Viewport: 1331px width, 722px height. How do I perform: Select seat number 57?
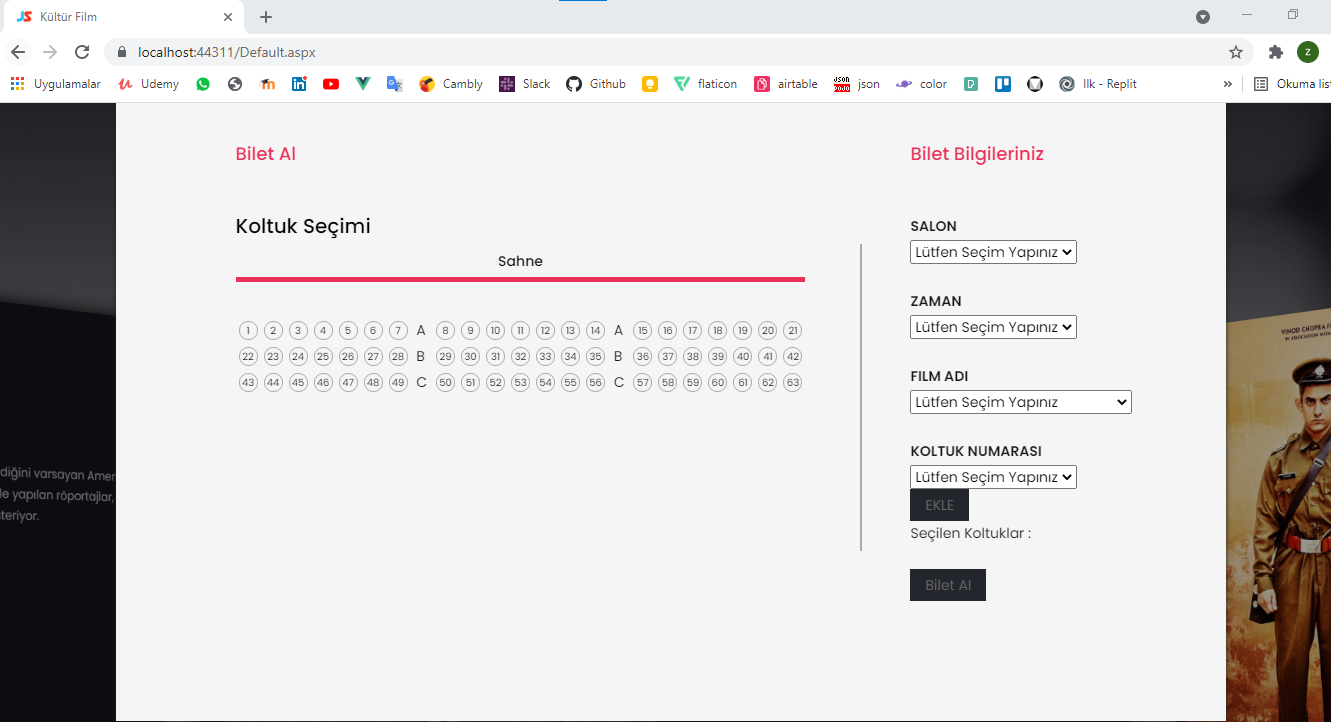coord(643,382)
